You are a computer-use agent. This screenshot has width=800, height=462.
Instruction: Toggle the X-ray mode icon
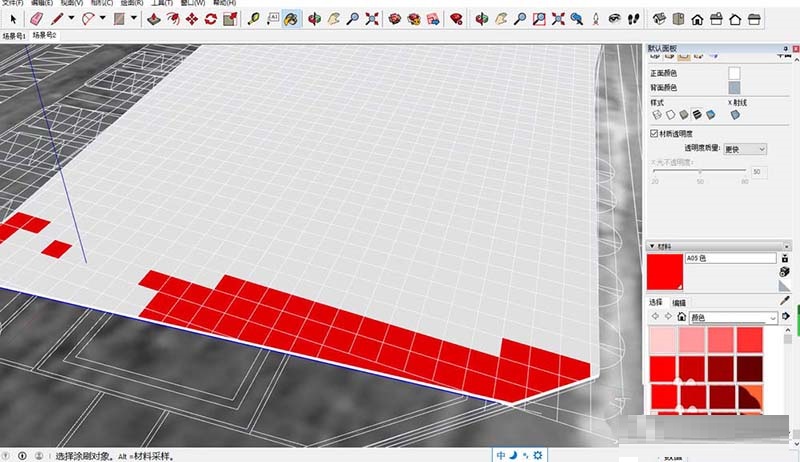tap(735, 115)
